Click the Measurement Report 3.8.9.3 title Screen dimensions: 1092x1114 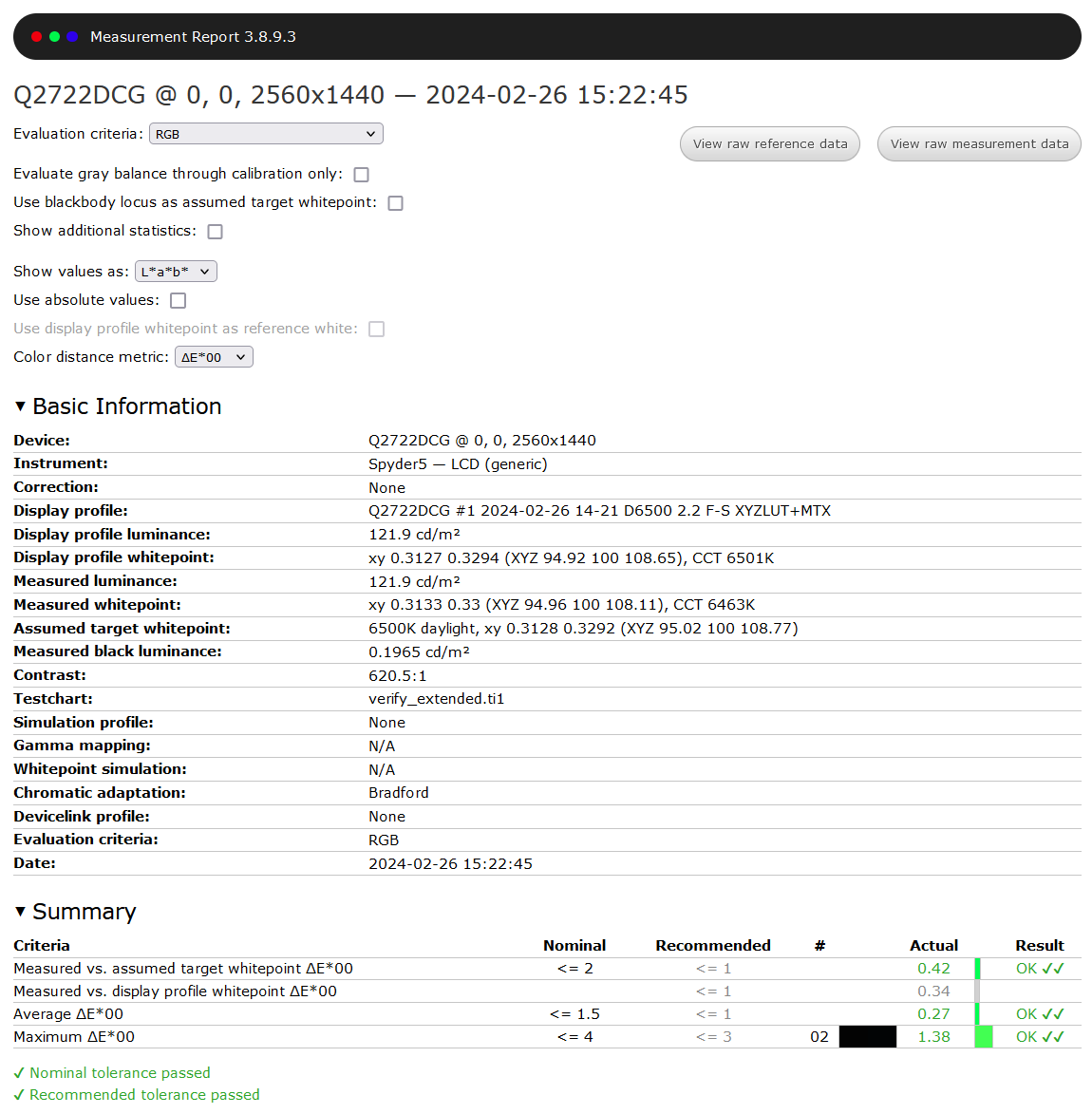coord(193,37)
